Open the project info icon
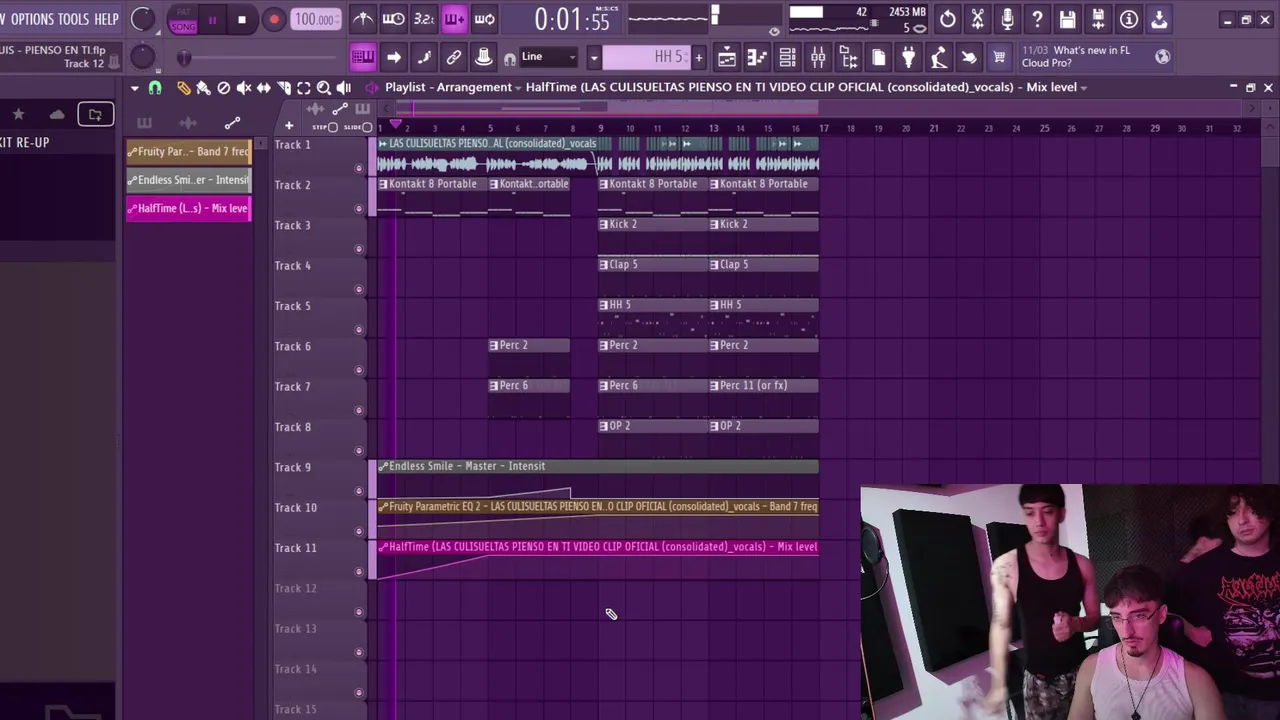 (x=1128, y=19)
